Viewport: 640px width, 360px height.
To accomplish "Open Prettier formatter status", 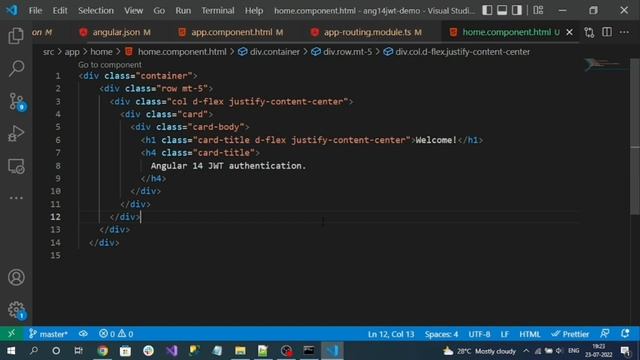I will tap(570, 334).
